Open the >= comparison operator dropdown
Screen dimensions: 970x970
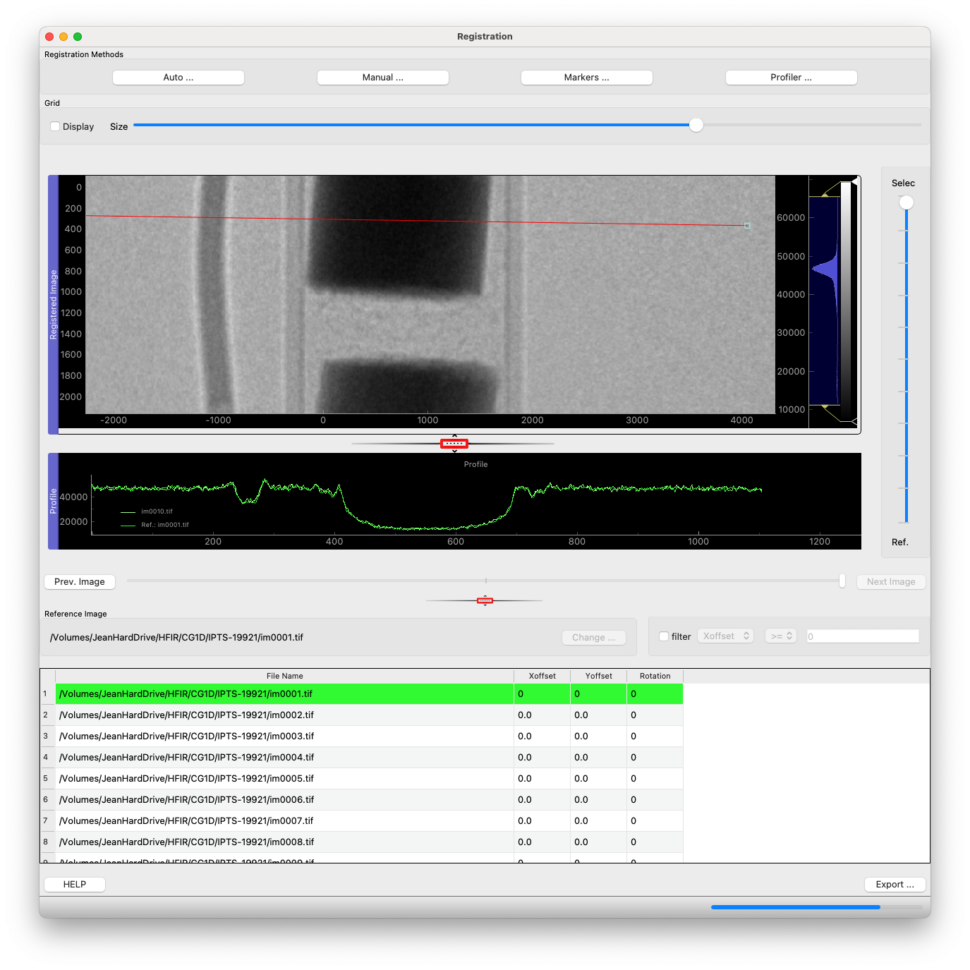(781, 636)
